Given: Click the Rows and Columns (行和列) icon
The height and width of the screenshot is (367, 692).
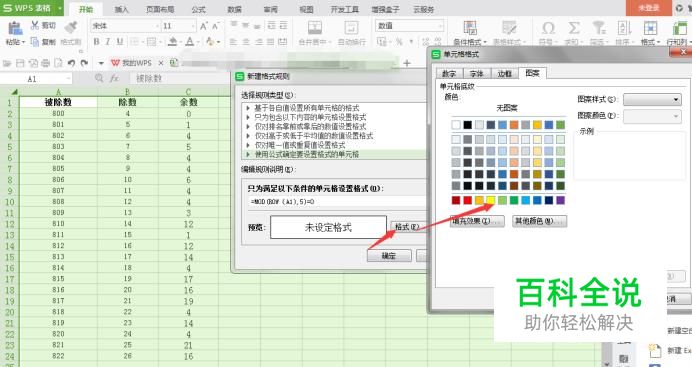Looking at the screenshot, I should [680, 27].
